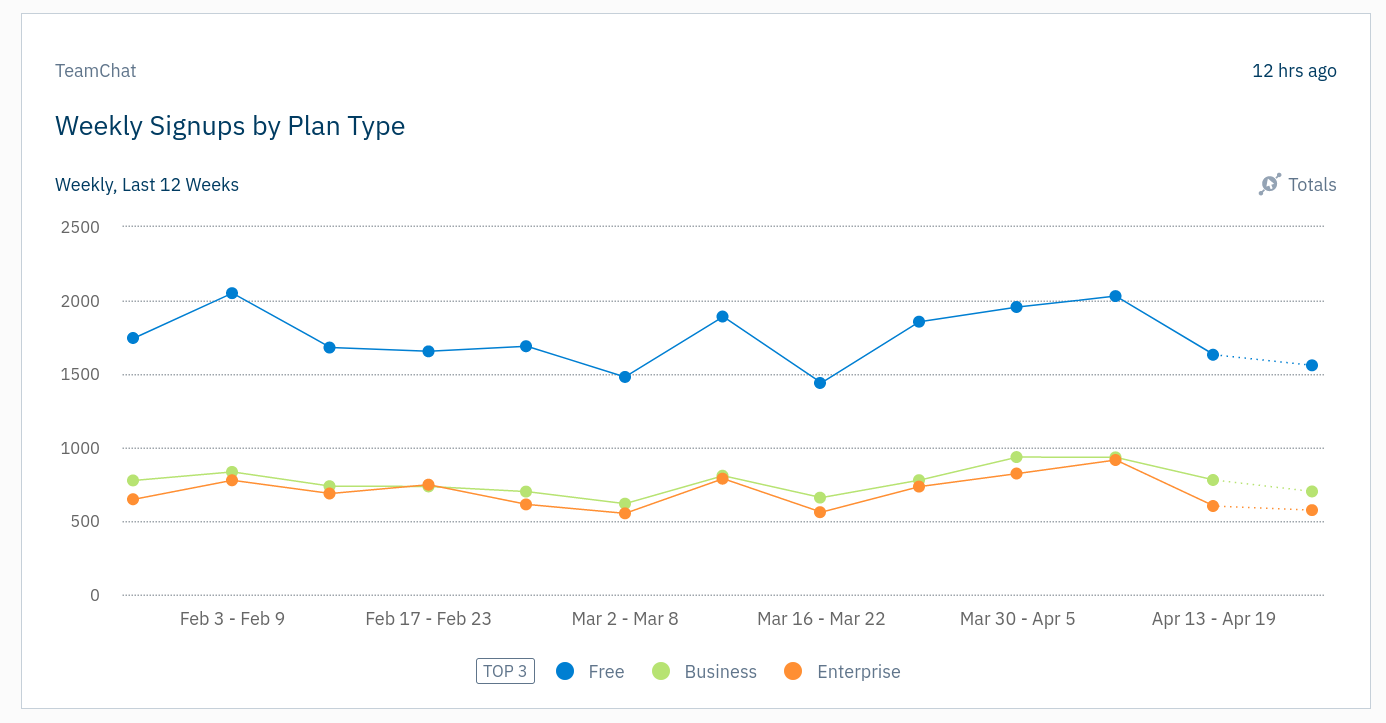Select the Enterprise data point for Apr 13 - Apr 19
This screenshot has width=1386, height=723.
(x=1213, y=506)
